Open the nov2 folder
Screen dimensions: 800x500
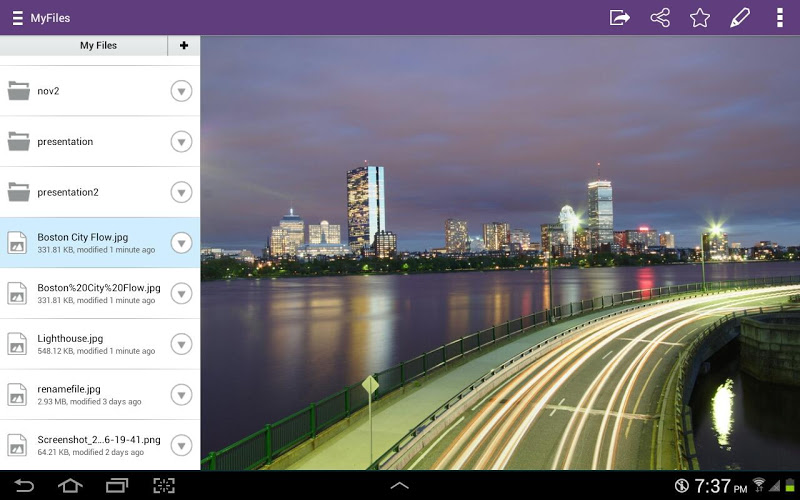click(100, 91)
